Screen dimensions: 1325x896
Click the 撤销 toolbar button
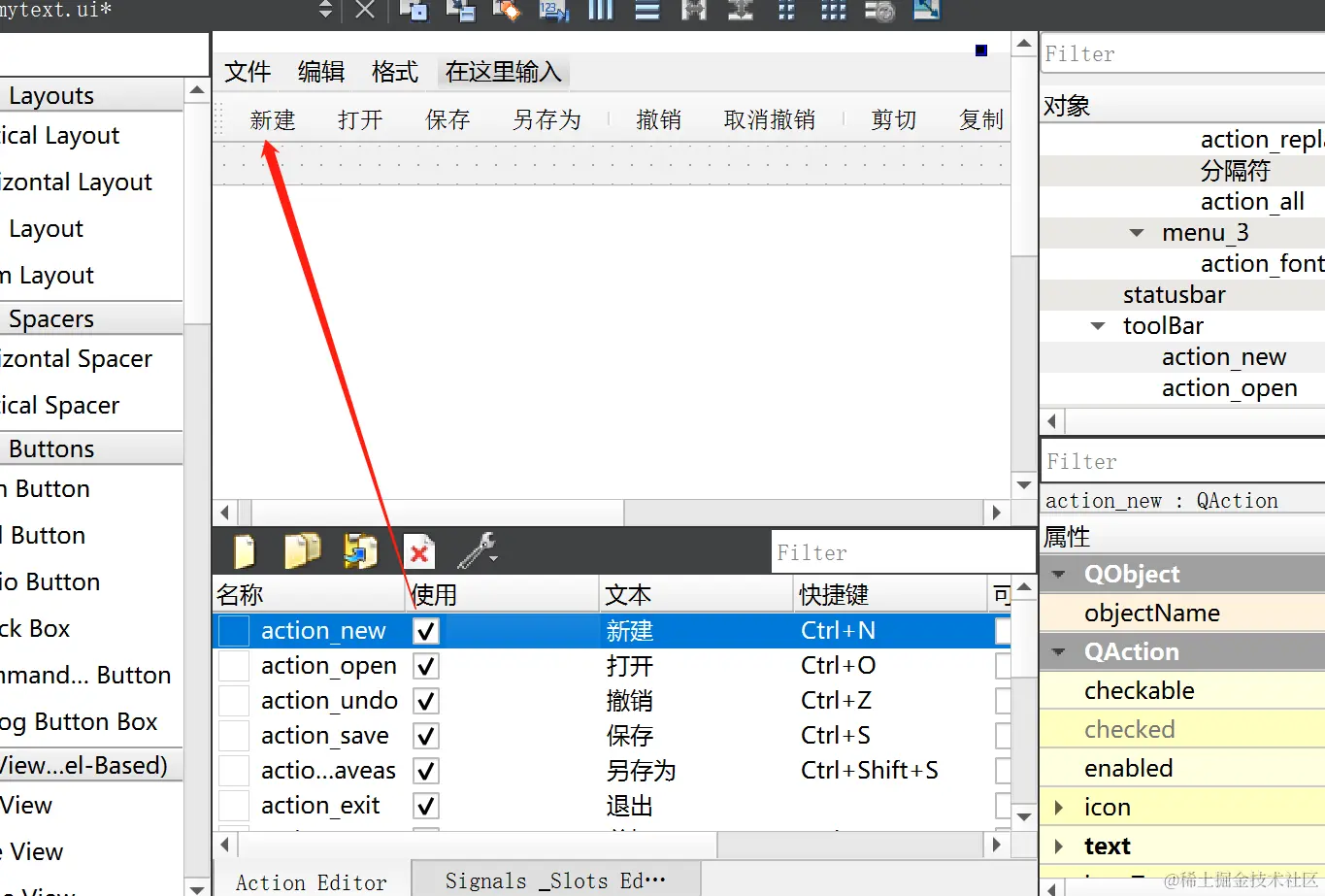pos(658,119)
